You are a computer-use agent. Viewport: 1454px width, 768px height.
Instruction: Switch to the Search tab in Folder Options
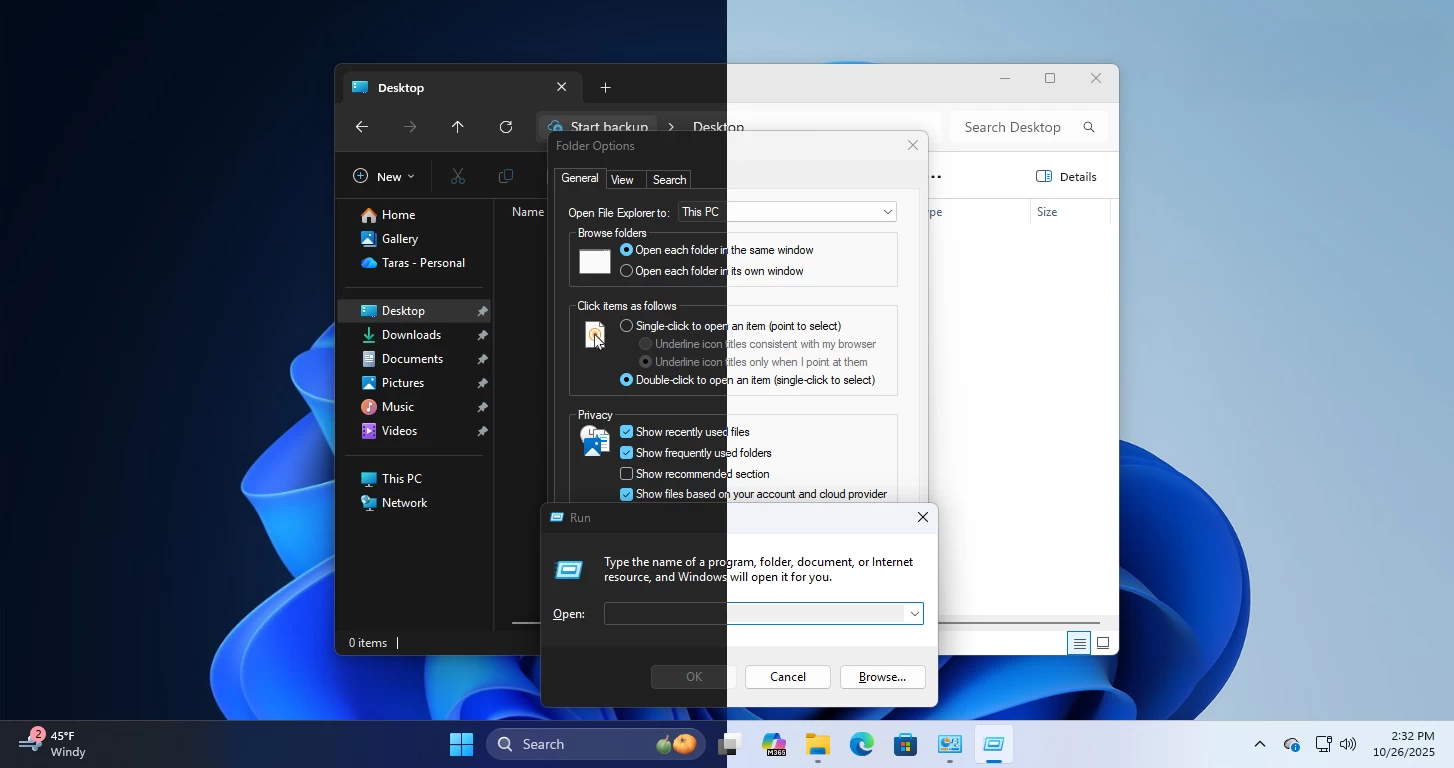tap(669, 180)
